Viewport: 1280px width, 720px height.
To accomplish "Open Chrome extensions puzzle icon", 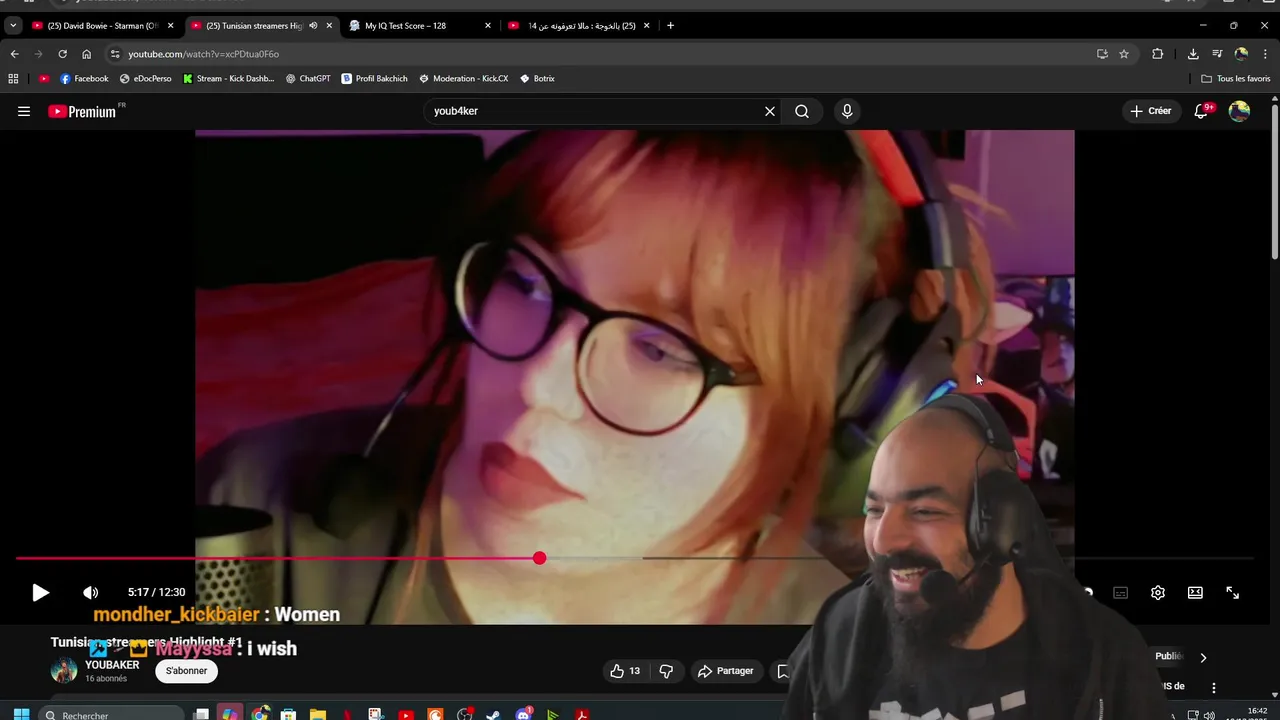I will 1158,54.
